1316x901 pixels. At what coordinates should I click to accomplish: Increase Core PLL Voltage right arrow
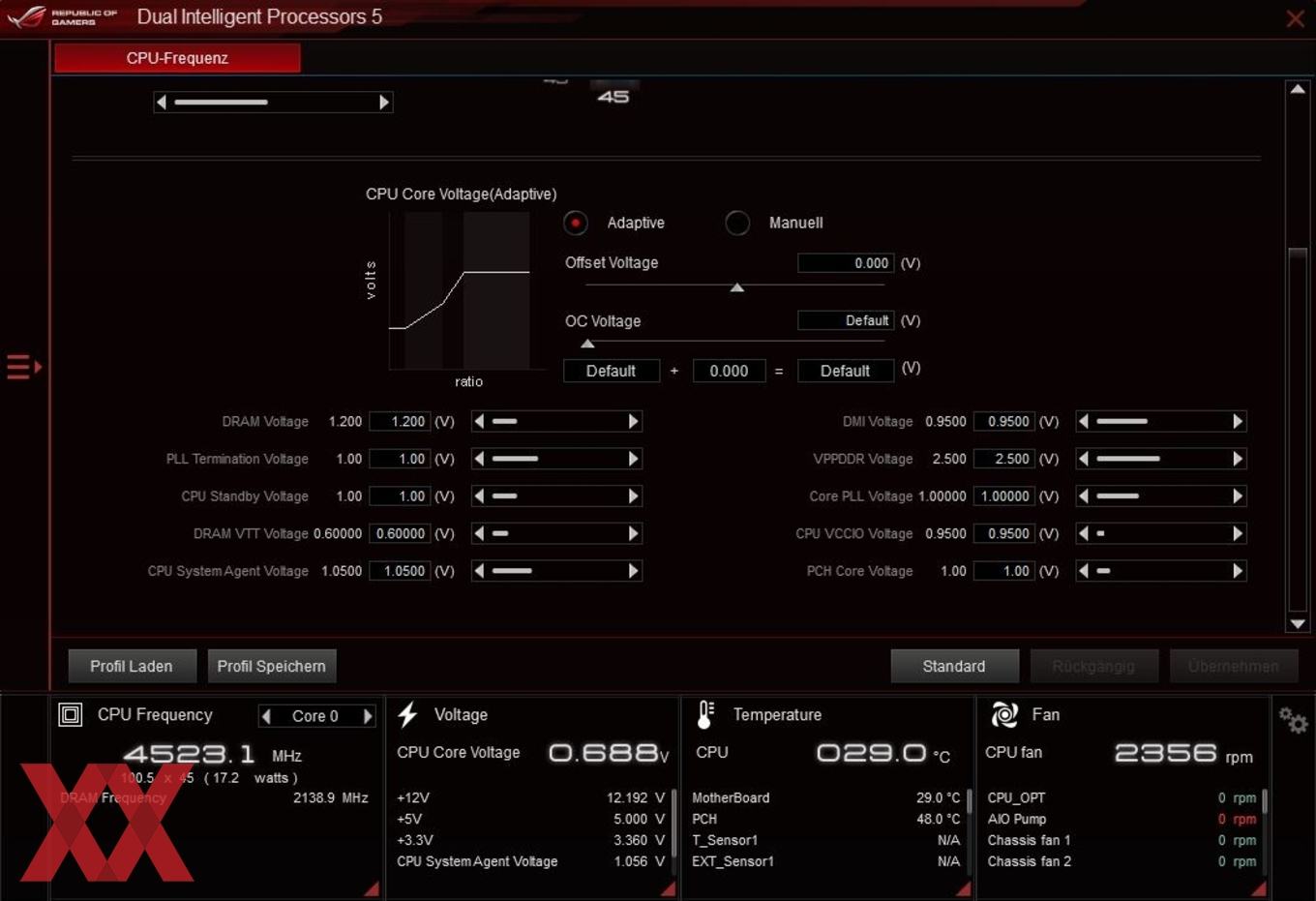(1238, 496)
